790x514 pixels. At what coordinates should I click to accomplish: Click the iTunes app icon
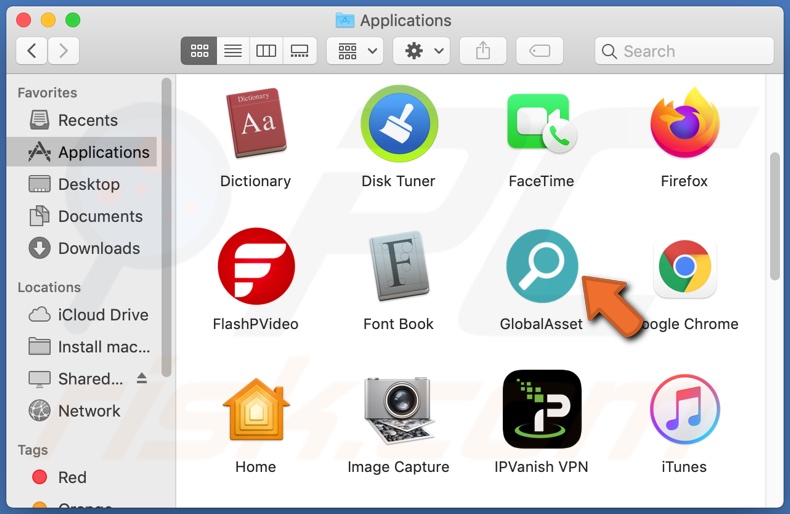point(685,409)
